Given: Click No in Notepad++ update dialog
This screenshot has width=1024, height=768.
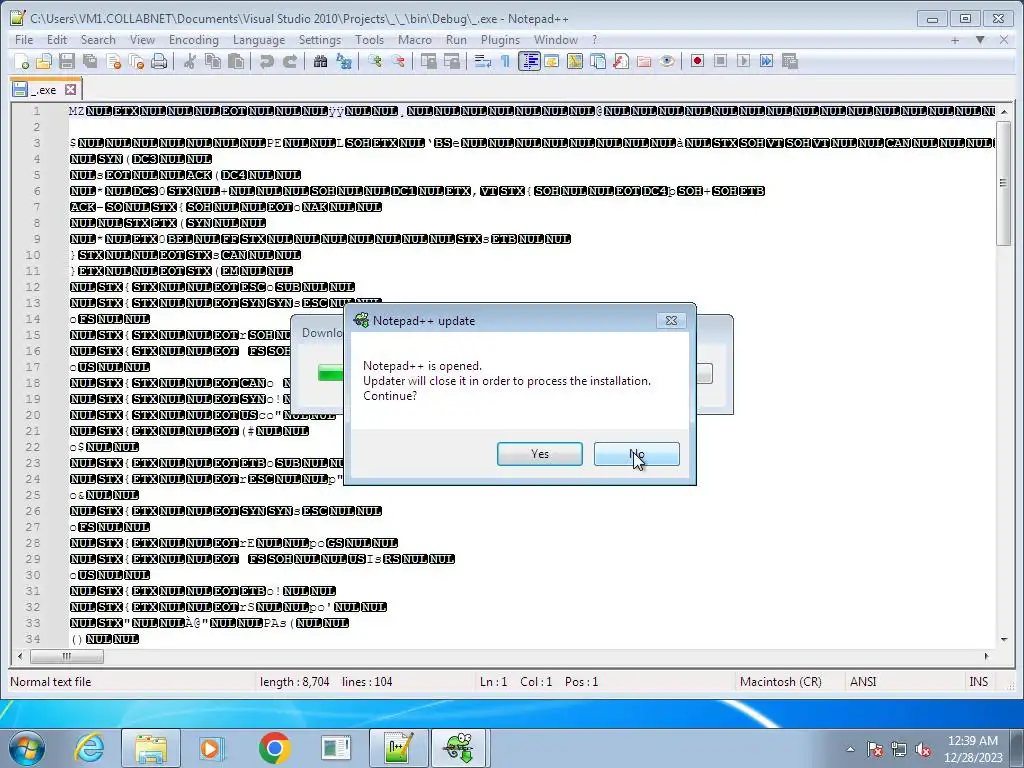Looking at the screenshot, I should (x=637, y=454).
